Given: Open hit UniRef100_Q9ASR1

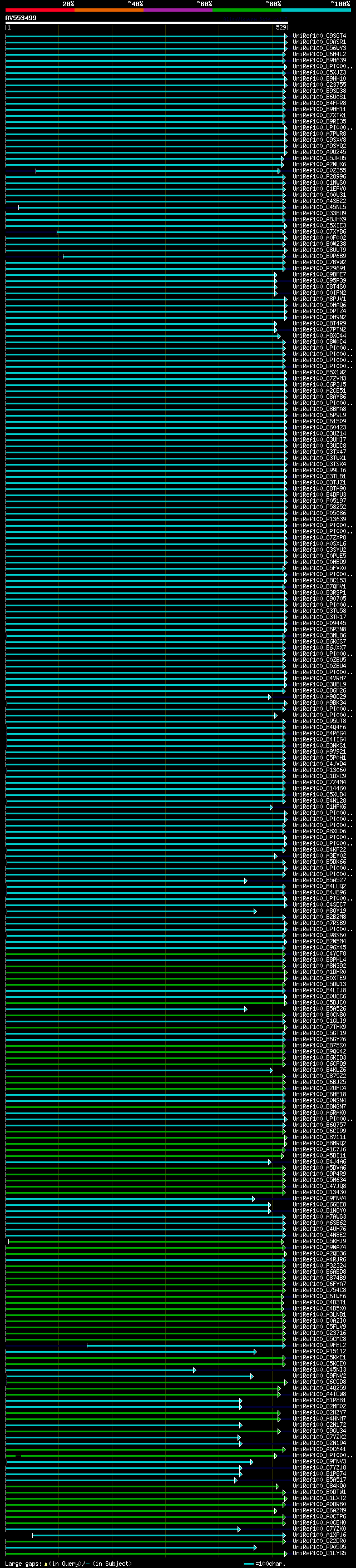Looking at the screenshot, I should pyautogui.click(x=319, y=42).
